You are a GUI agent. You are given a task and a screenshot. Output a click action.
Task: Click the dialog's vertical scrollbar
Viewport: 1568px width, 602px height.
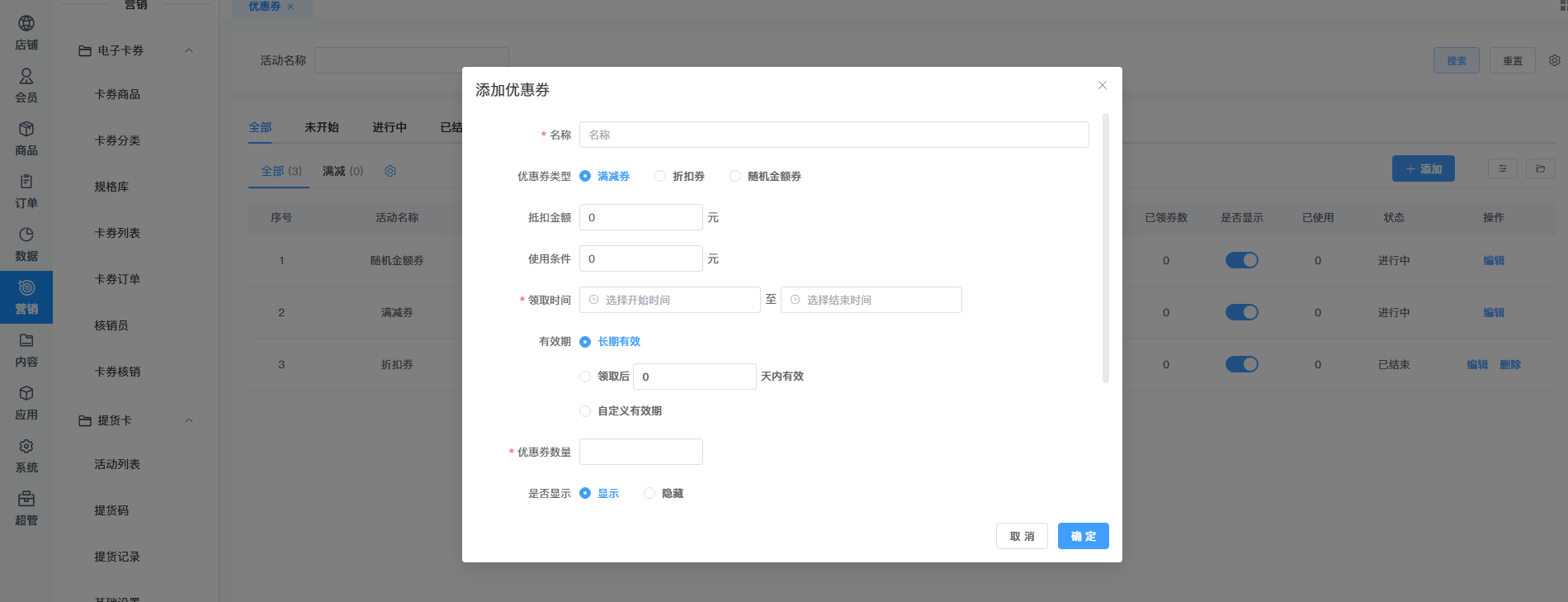pos(1106,248)
